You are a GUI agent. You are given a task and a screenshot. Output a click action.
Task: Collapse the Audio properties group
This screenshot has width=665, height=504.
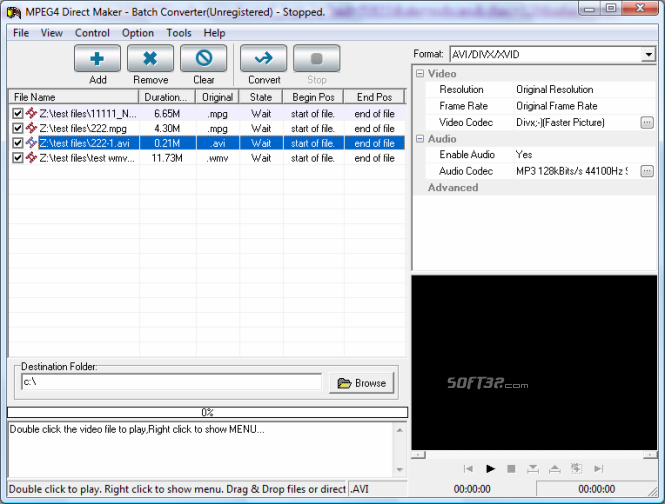420,139
